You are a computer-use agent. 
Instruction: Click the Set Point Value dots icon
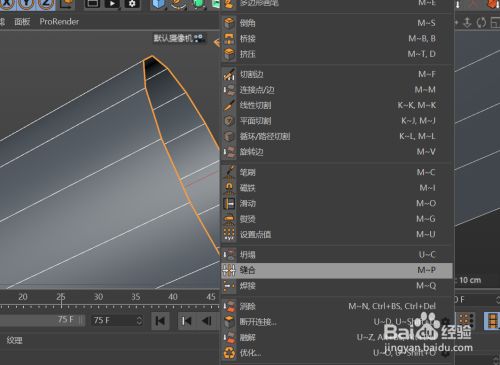[x=229, y=234]
